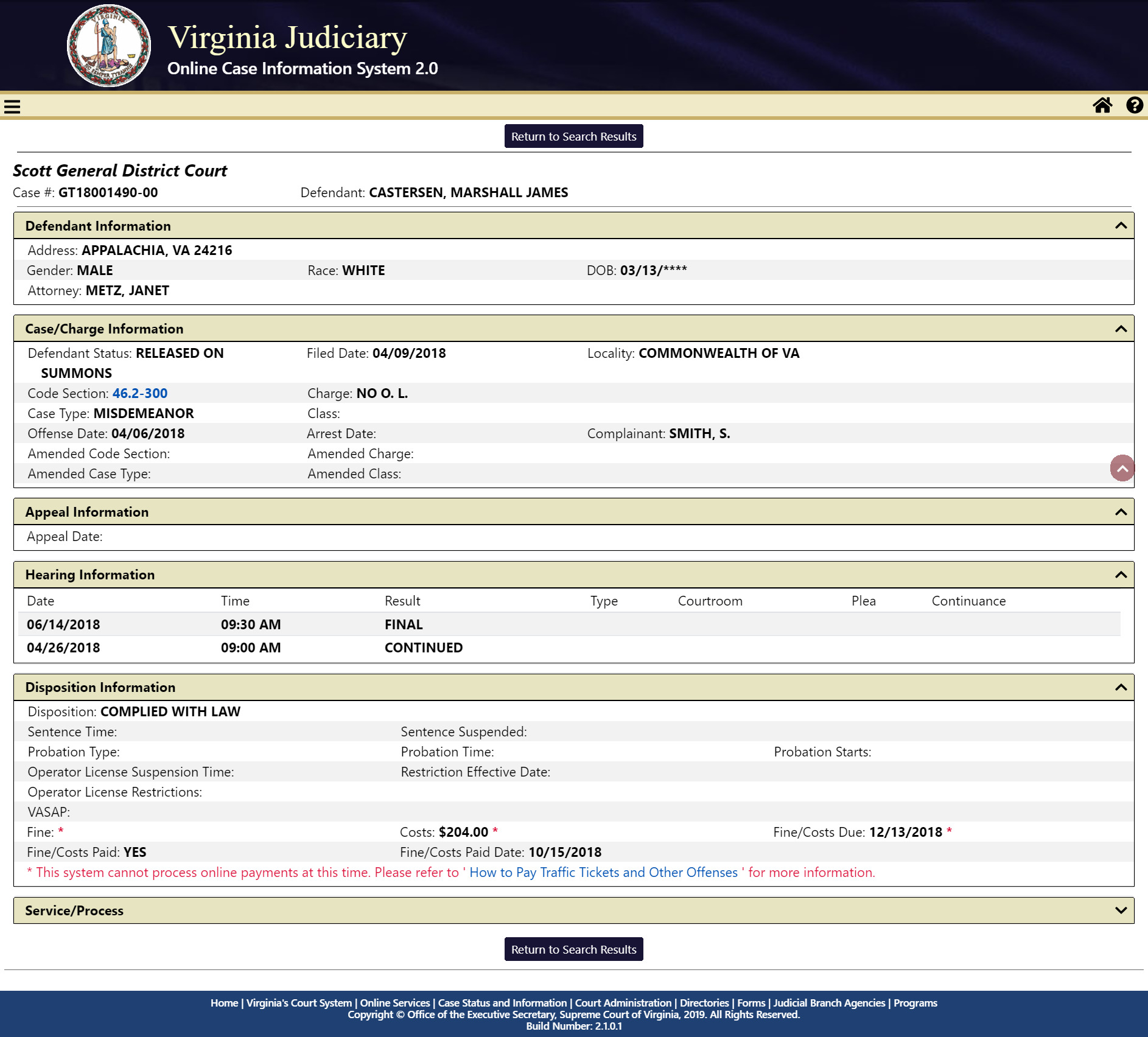Collapse the Appeal Information section
The image size is (1148, 1037).
(1121, 512)
